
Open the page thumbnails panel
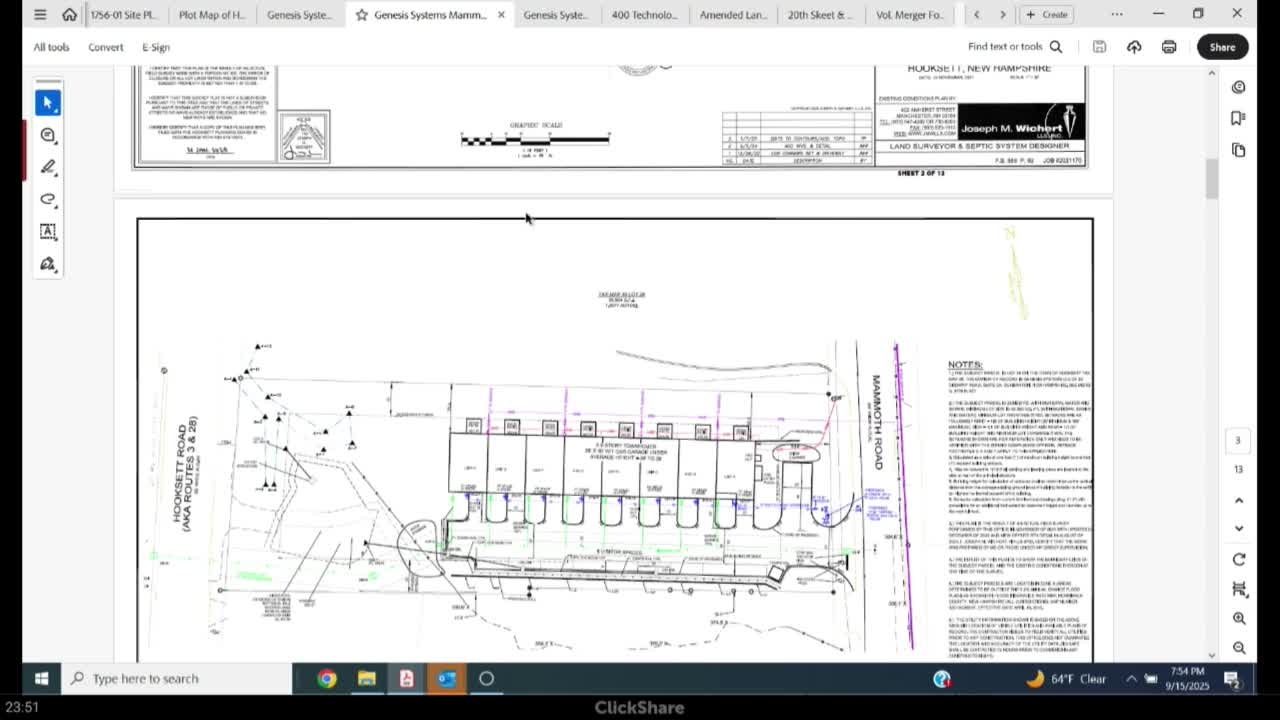(x=1238, y=150)
